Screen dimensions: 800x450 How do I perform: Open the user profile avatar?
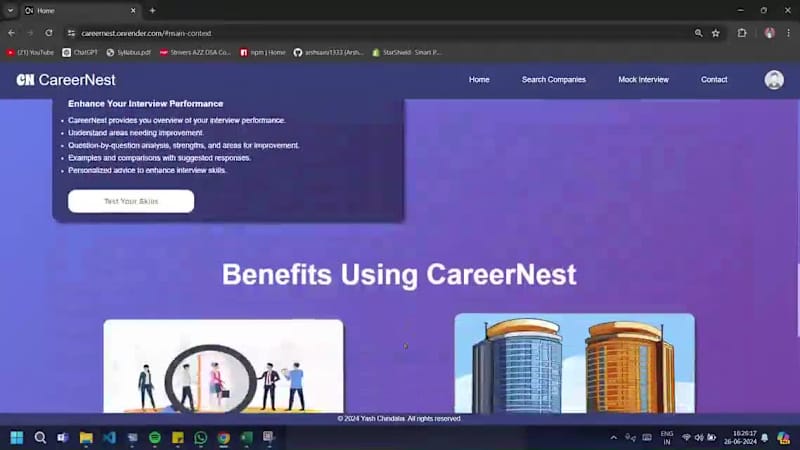click(774, 80)
